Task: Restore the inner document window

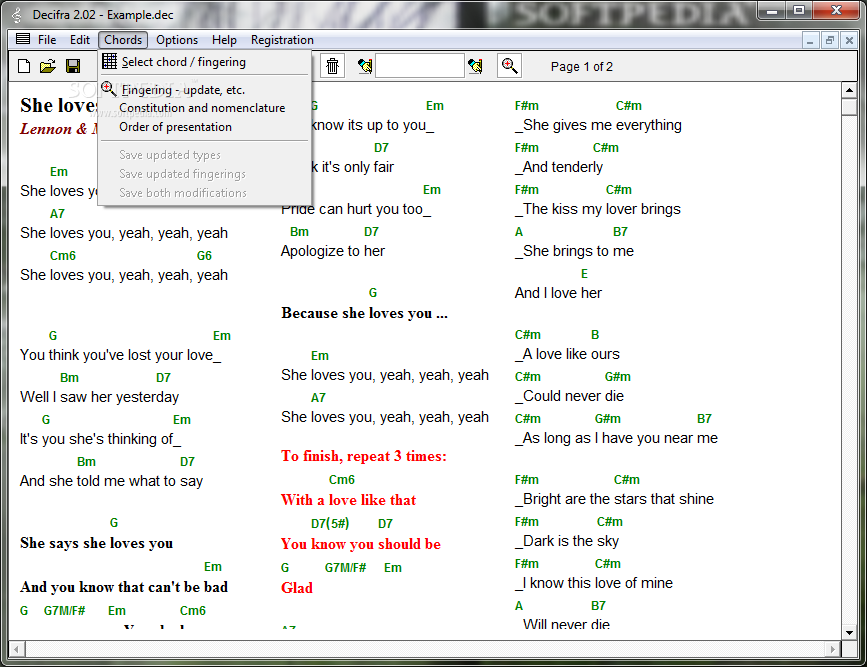Action: point(829,40)
